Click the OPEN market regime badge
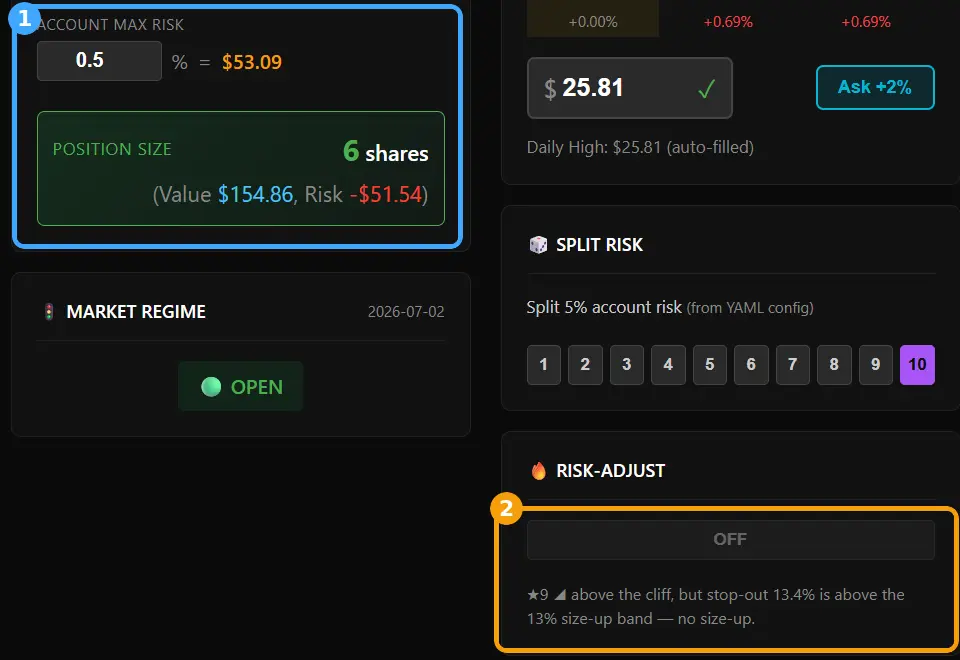The width and height of the screenshot is (960, 660). (241, 386)
